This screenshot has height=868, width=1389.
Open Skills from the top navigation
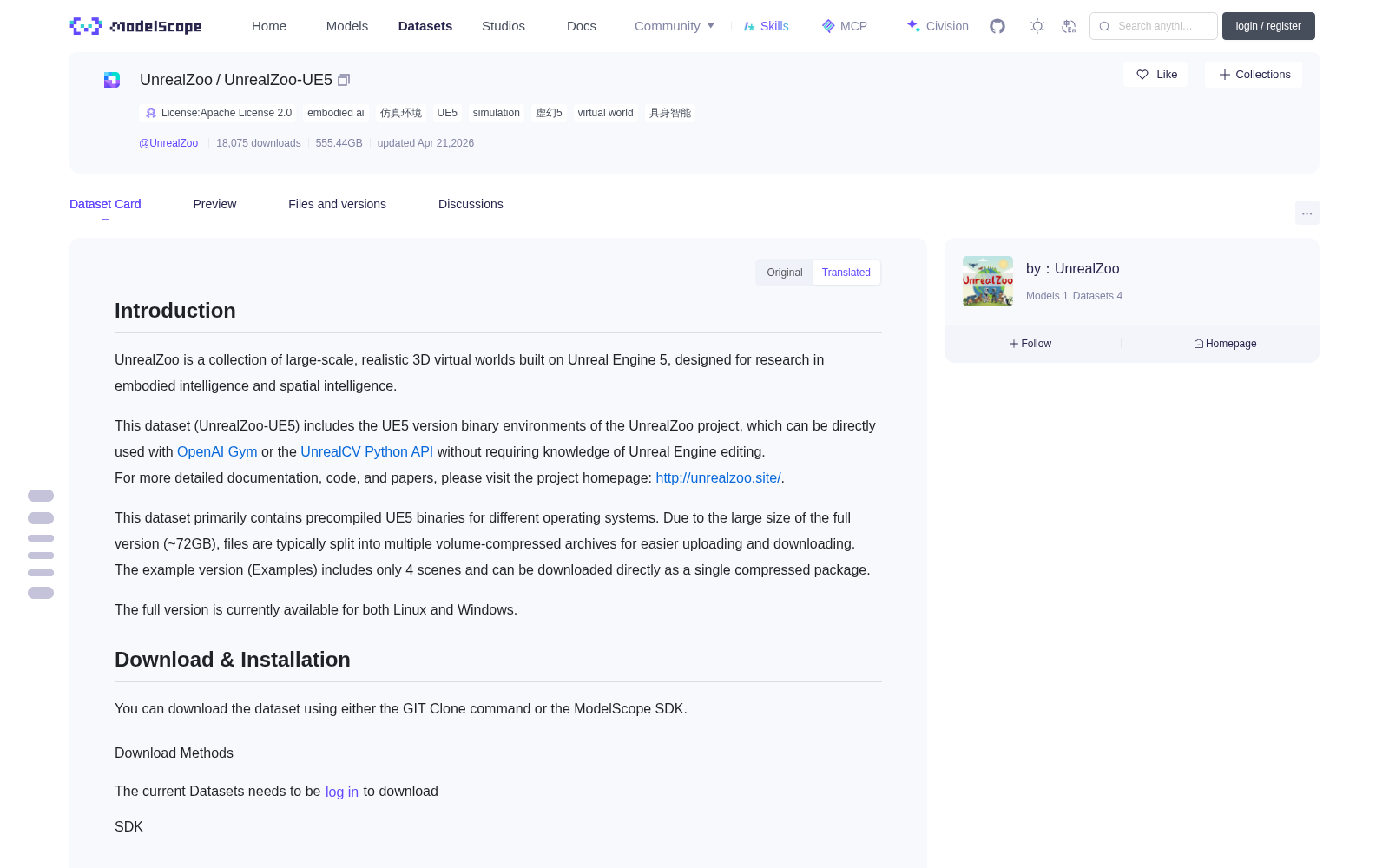point(766,26)
